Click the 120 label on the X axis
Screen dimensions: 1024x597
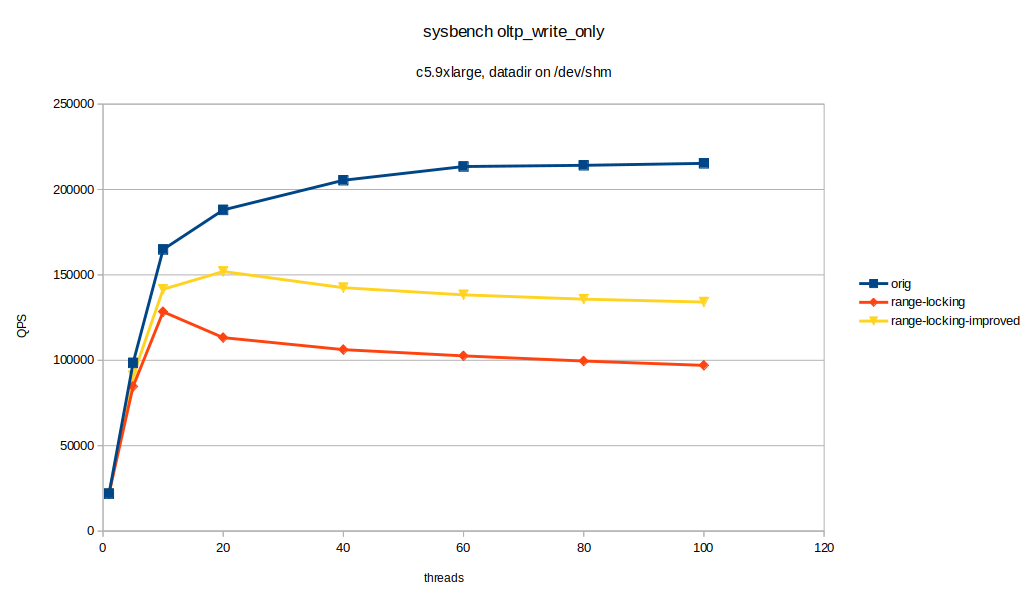click(823, 549)
